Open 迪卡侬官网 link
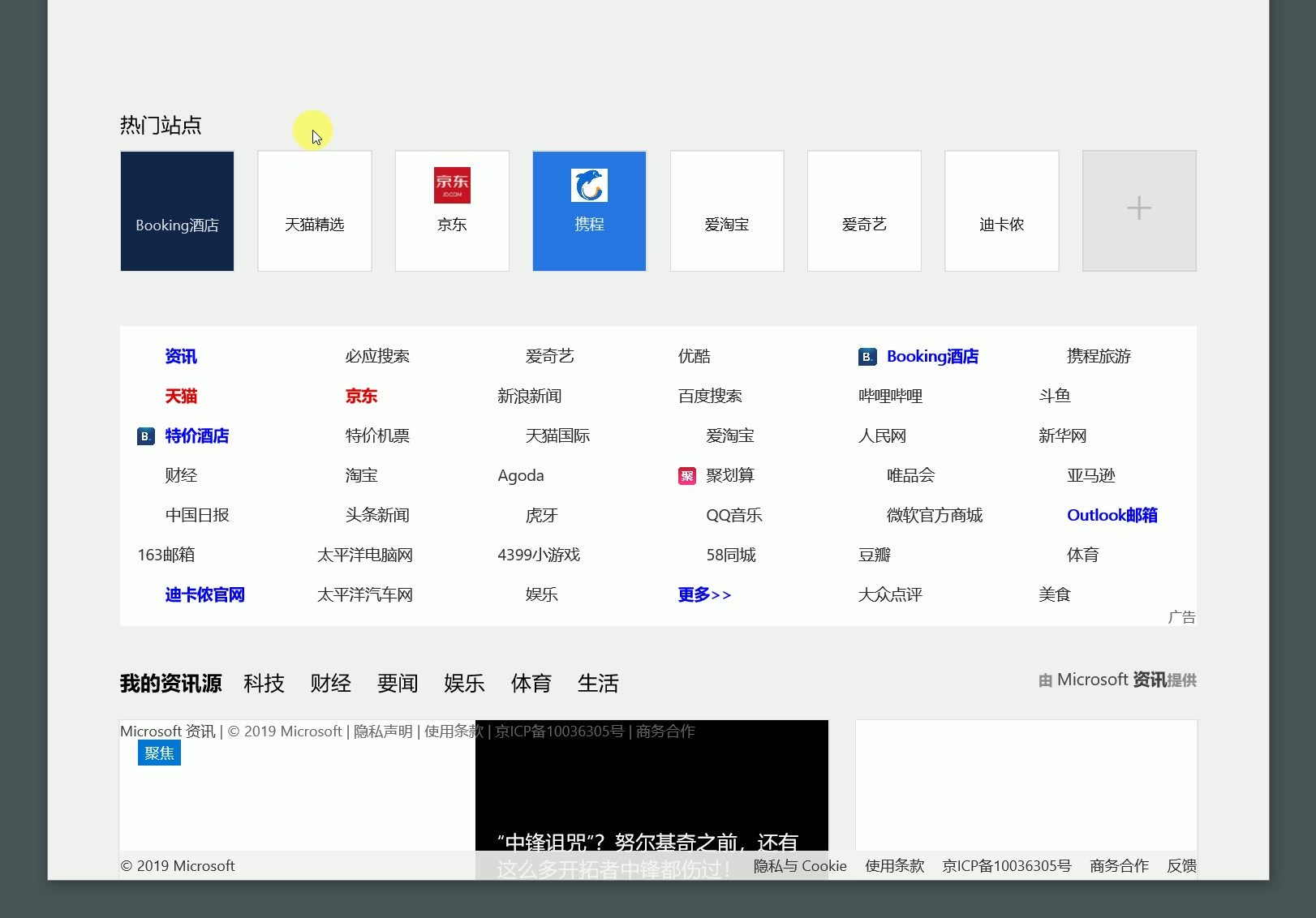 (x=205, y=594)
